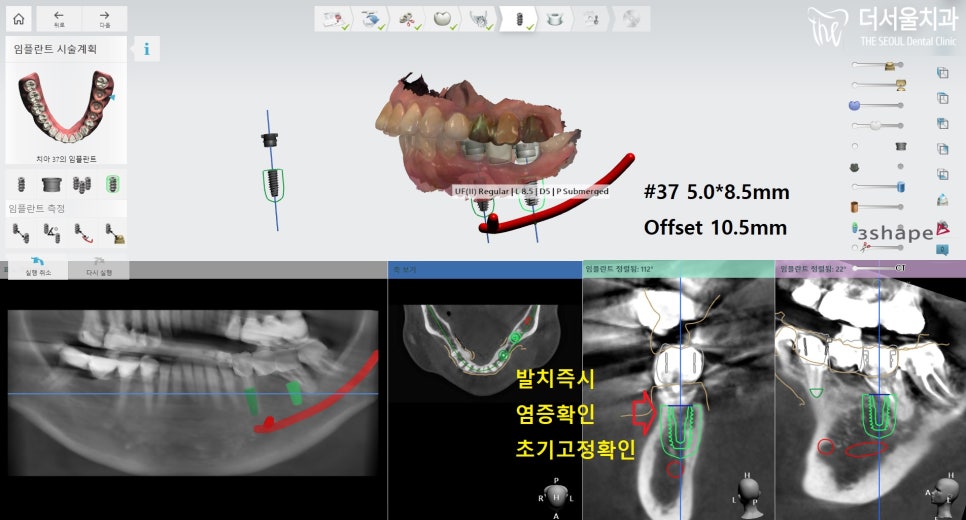Choose the implant-to-nerve distance tool
Image resolution: width=966 pixels, height=520 pixels.
[x=84, y=233]
